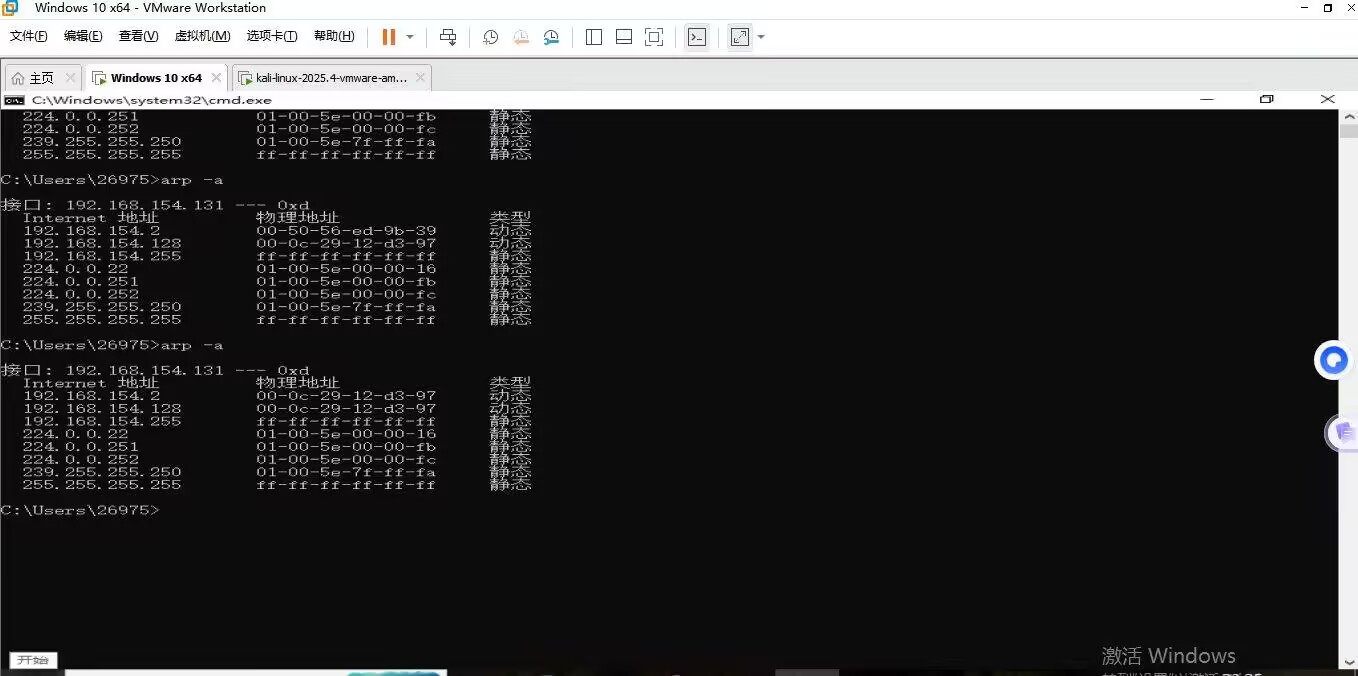This screenshot has width=1358, height=676.
Task: Click the cmd.exe title bar text
Action: 152,100
